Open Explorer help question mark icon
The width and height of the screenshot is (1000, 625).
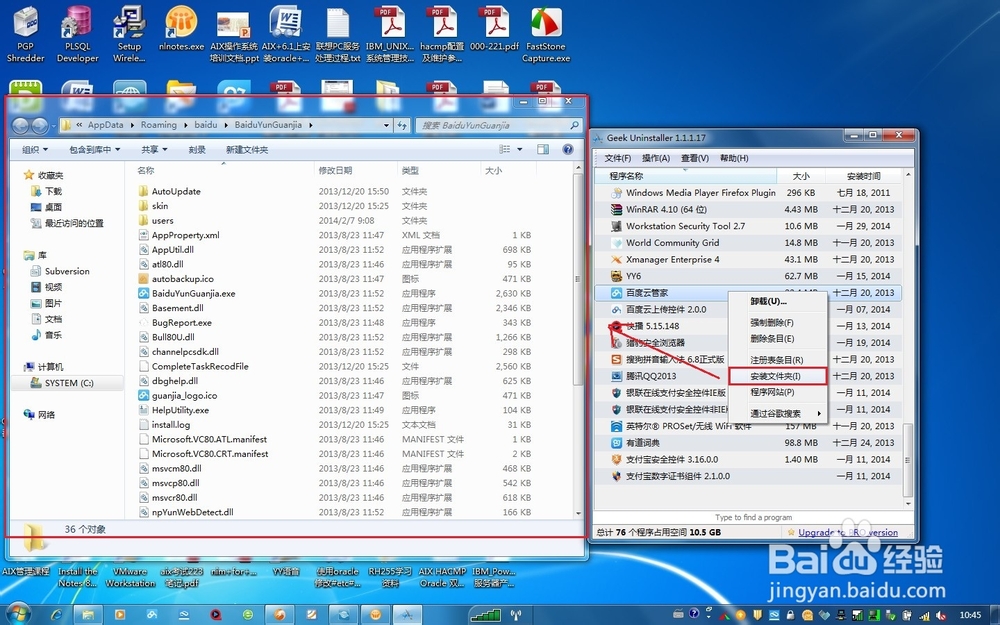pos(568,149)
